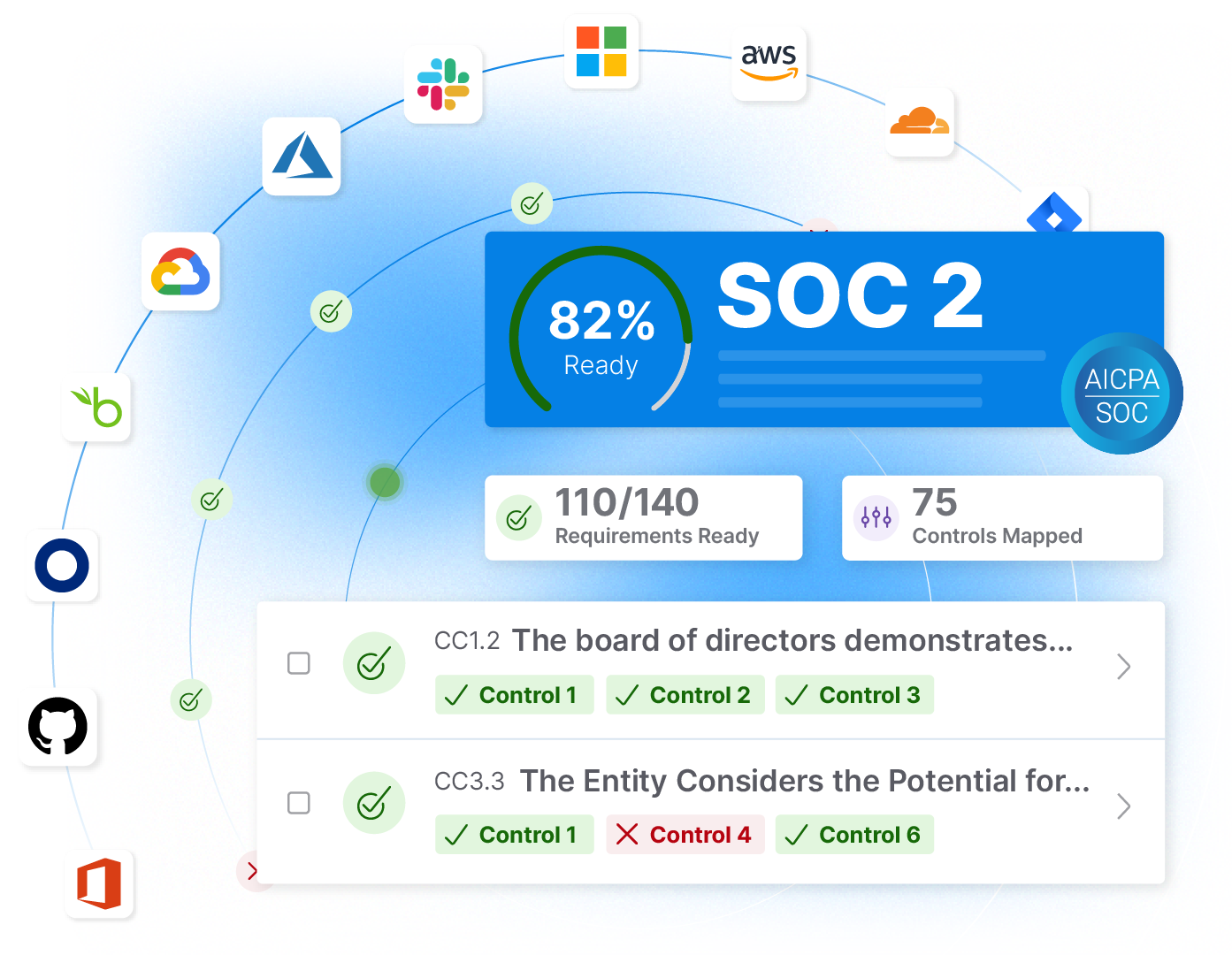
Task: Expand the CC1.2 row chevron
Action: click(1123, 667)
